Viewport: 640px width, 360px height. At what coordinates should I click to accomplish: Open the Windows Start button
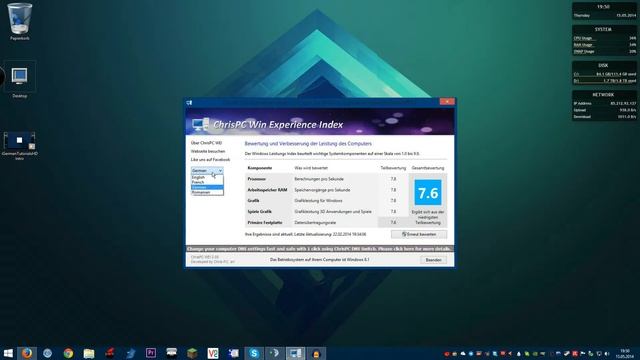[x=8, y=353]
